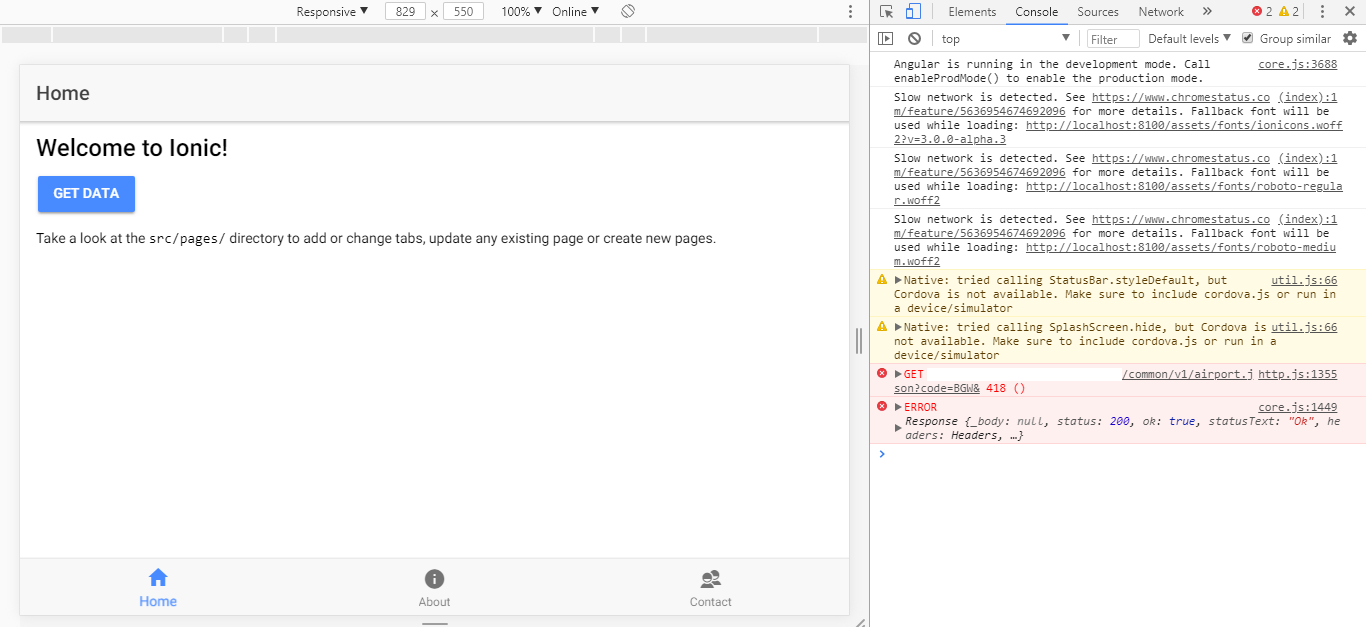Toggle Group similar checkbox

coord(1247,38)
